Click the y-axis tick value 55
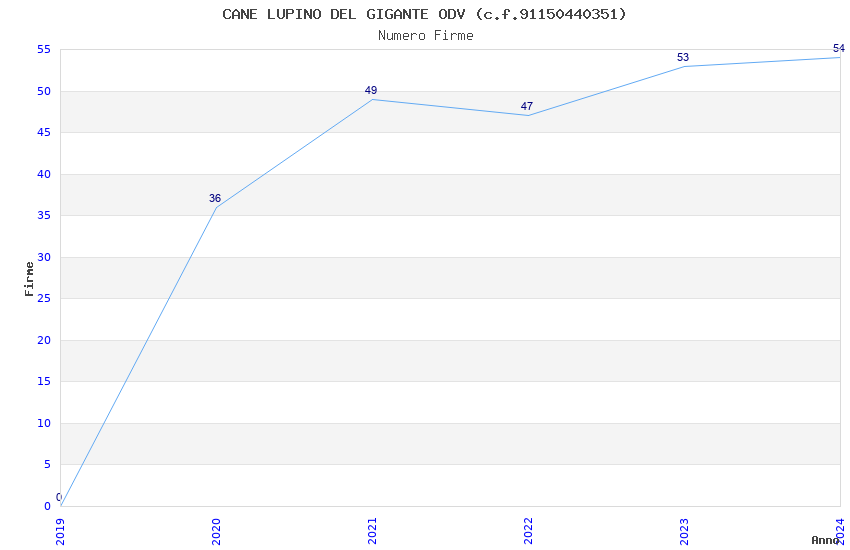Viewport: 850px width, 550px height. pos(44,50)
